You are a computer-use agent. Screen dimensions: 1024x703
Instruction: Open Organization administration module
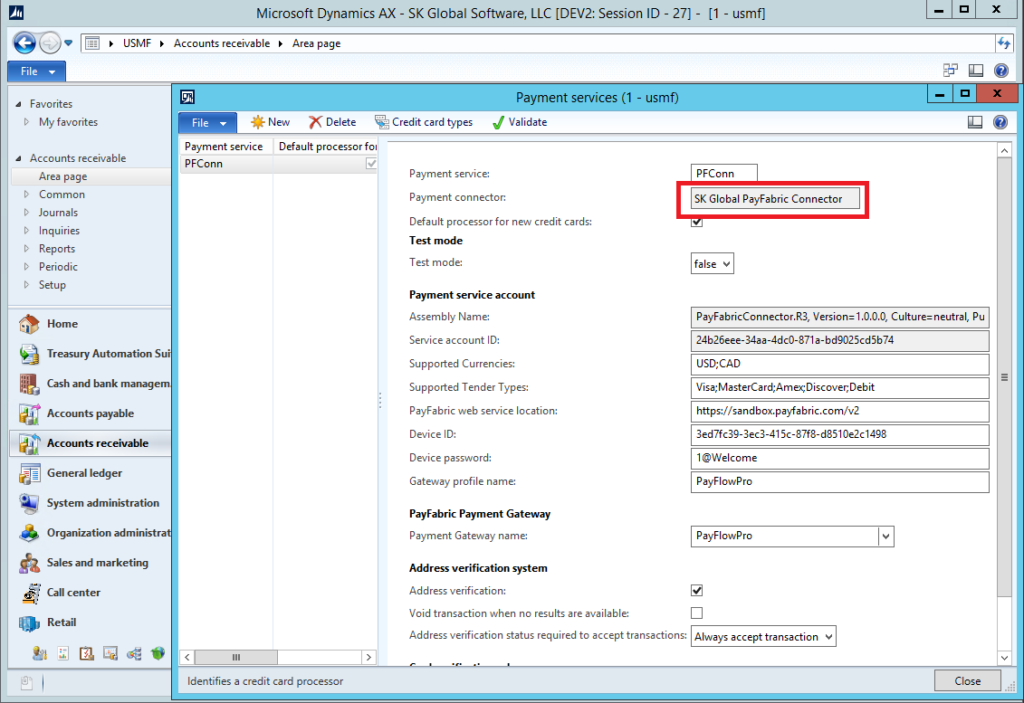(90, 532)
